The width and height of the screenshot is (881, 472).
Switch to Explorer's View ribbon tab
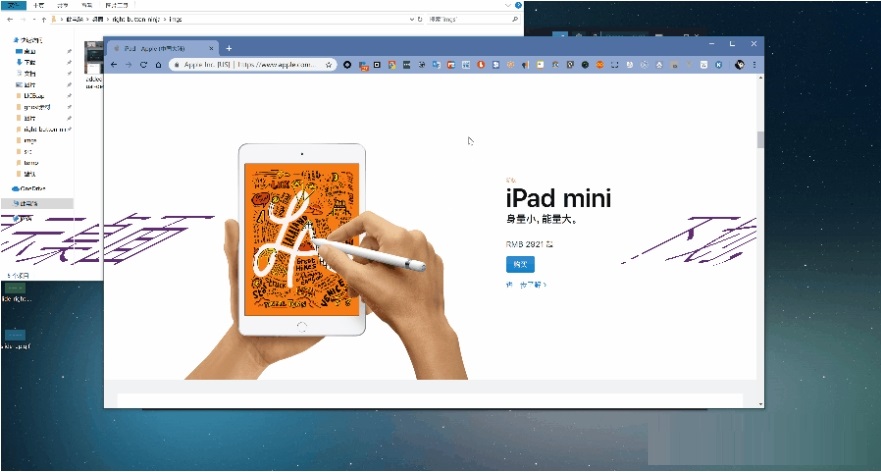click(87, 5)
